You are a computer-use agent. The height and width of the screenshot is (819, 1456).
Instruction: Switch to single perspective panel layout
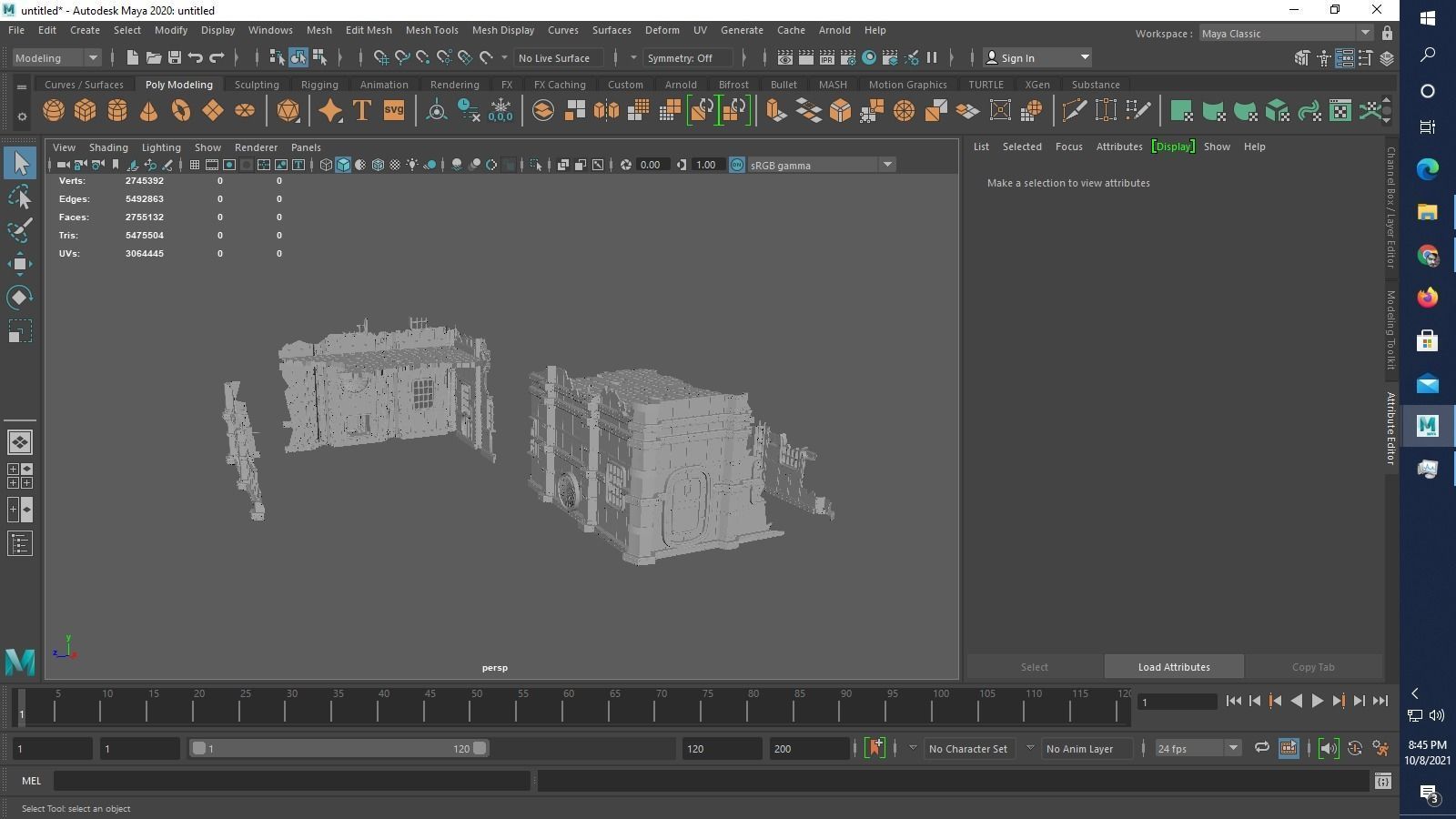click(x=20, y=442)
